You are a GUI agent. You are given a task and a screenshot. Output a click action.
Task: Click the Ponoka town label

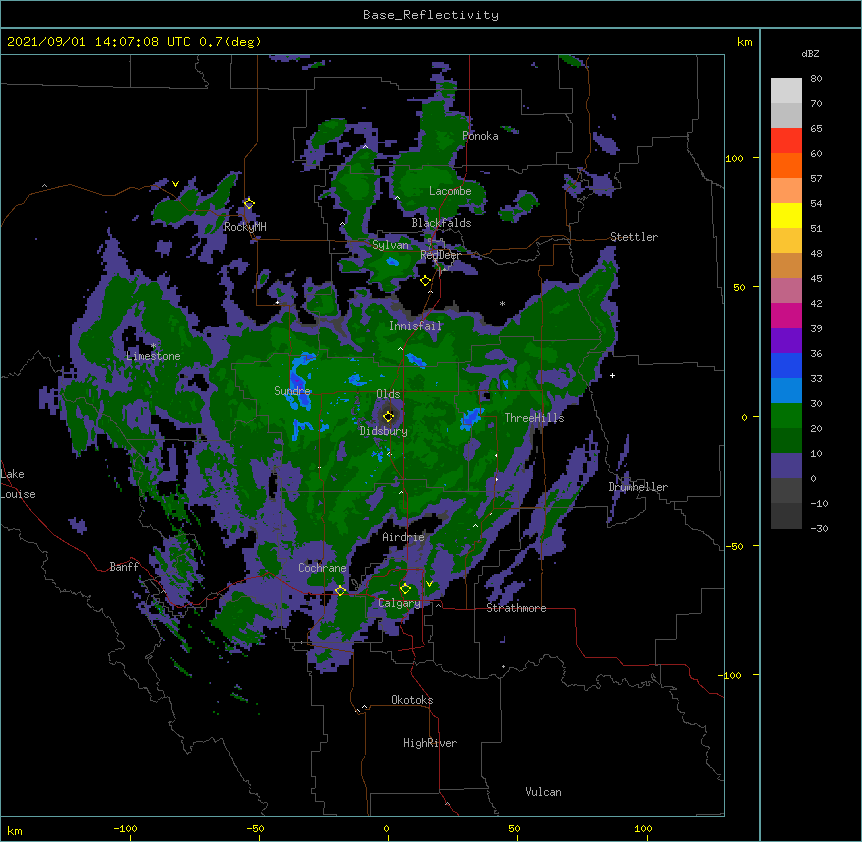[x=480, y=136]
